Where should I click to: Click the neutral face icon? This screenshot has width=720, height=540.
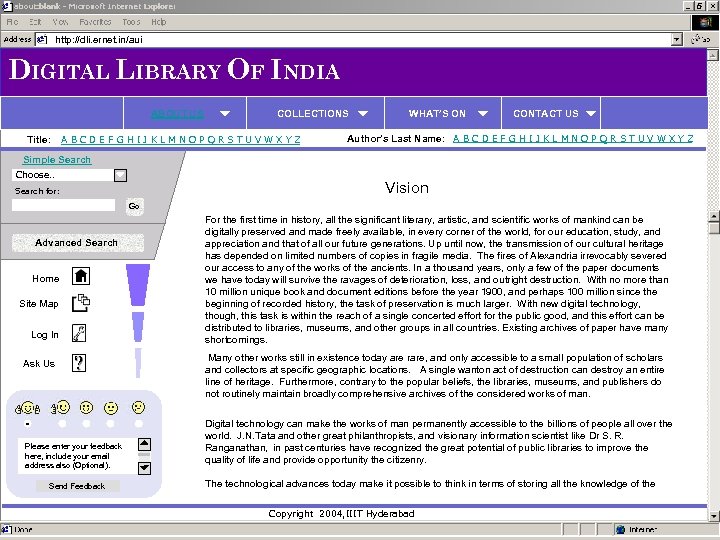pyautogui.click(x=111, y=408)
